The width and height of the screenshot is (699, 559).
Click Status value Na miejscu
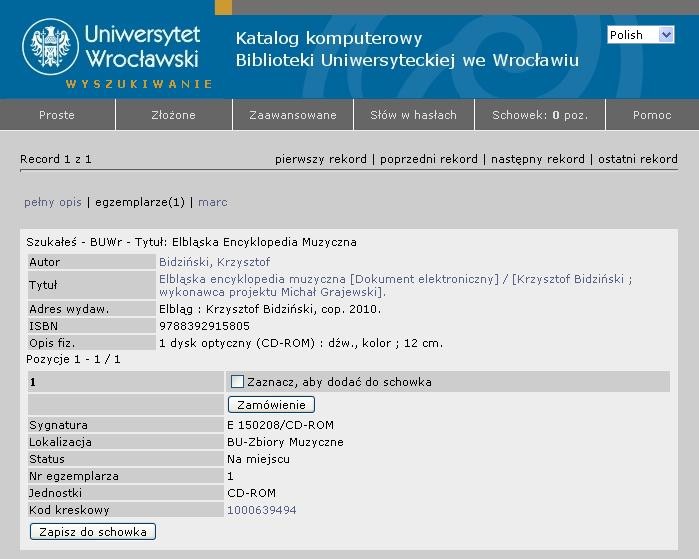[258, 459]
